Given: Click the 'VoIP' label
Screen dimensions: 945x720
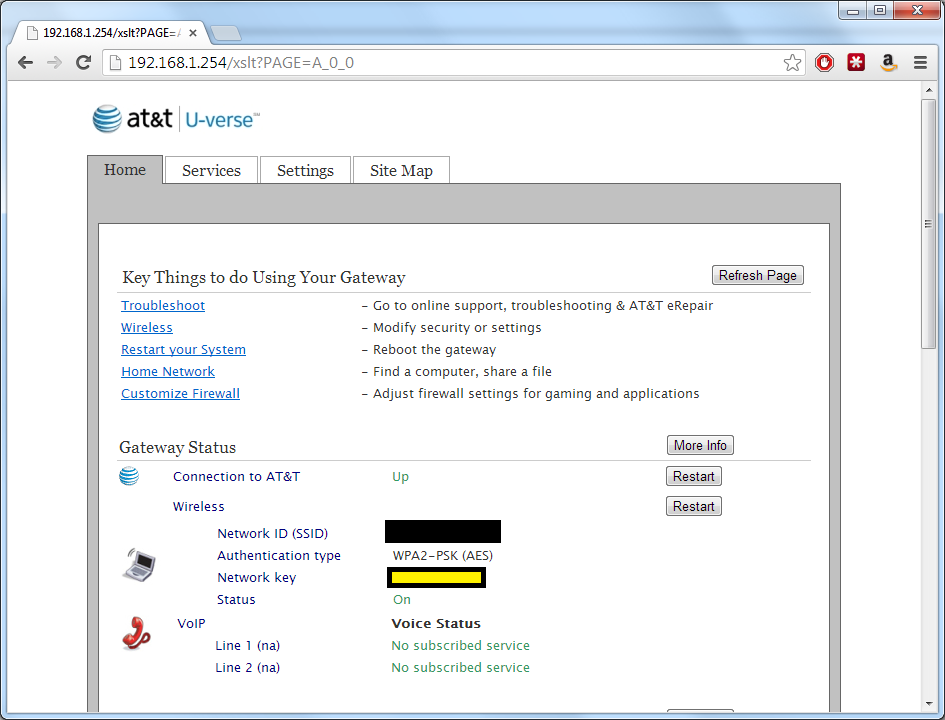Looking at the screenshot, I should (x=191, y=624).
